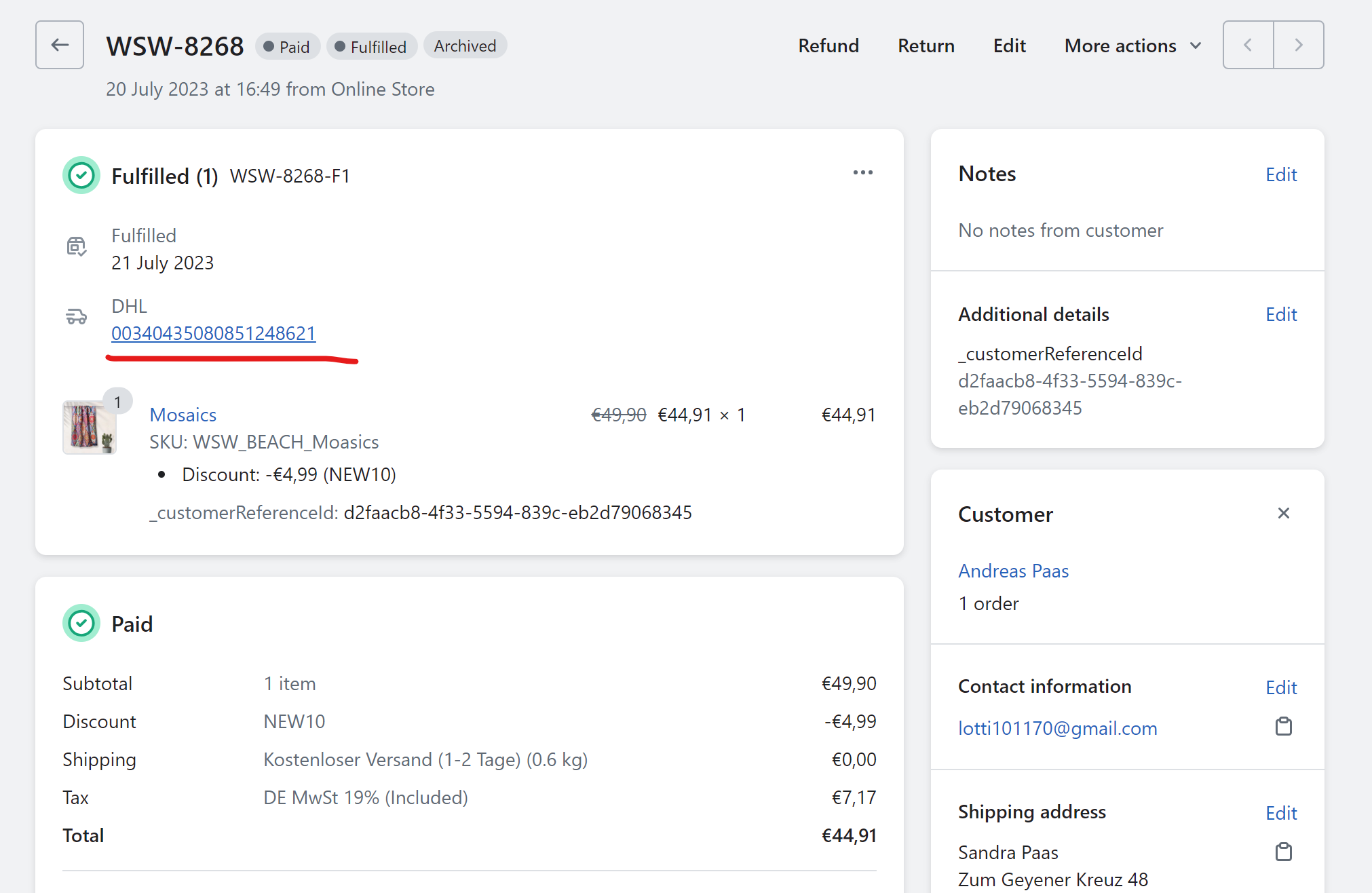Remove customer with the X icon
The height and width of the screenshot is (893, 1372).
point(1283,514)
